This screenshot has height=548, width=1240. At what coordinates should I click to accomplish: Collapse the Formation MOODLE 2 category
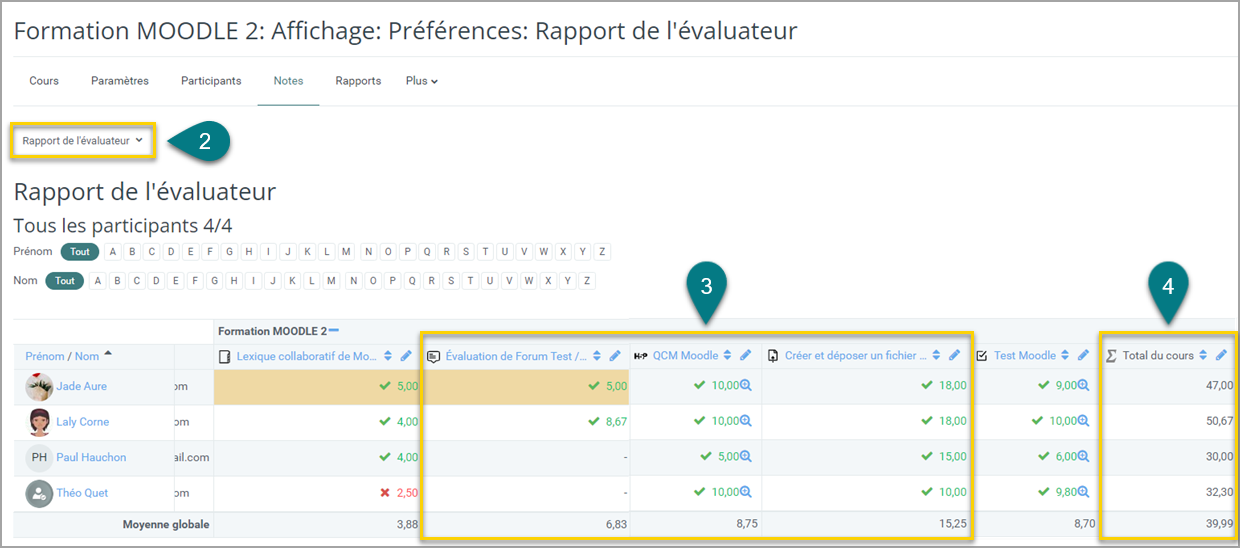click(x=335, y=331)
